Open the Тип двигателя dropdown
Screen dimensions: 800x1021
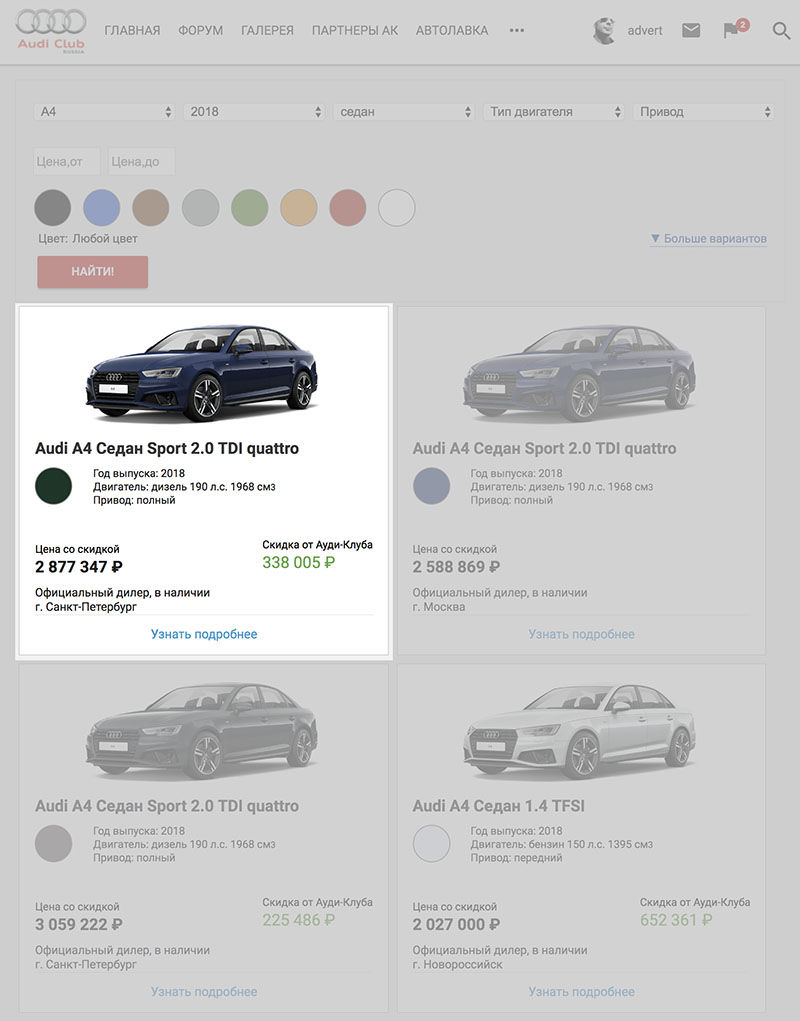553,112
